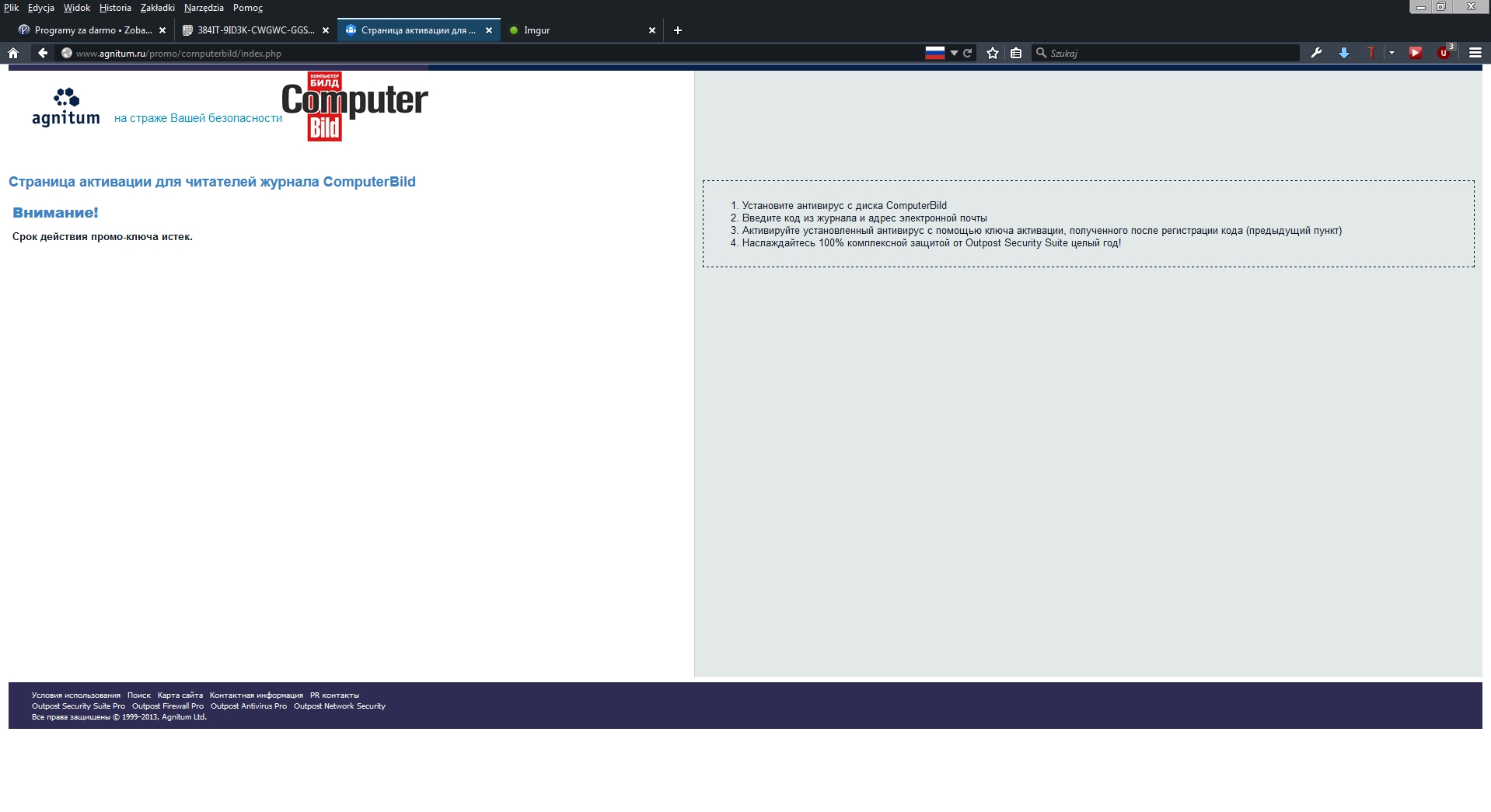Close the Imgur tab

tap(652, 30)
